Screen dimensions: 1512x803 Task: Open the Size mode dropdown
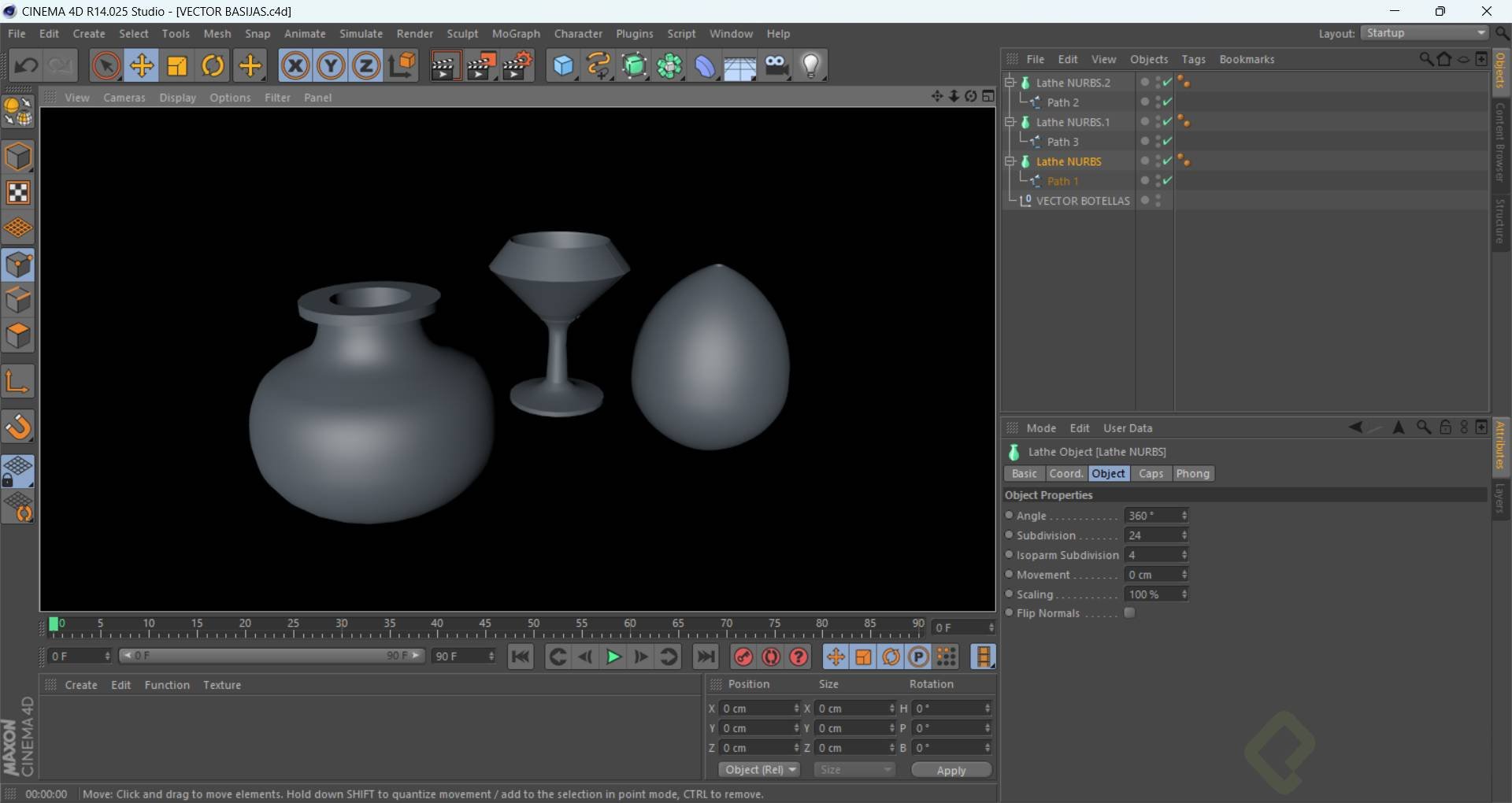click(x=854, y=770)
